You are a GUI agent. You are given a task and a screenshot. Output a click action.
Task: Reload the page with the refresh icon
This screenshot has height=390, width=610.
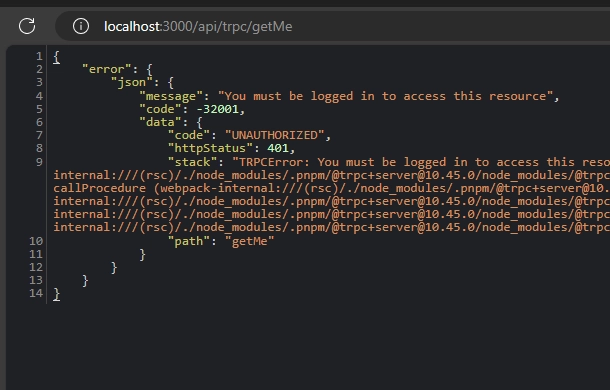click(27, 26)
